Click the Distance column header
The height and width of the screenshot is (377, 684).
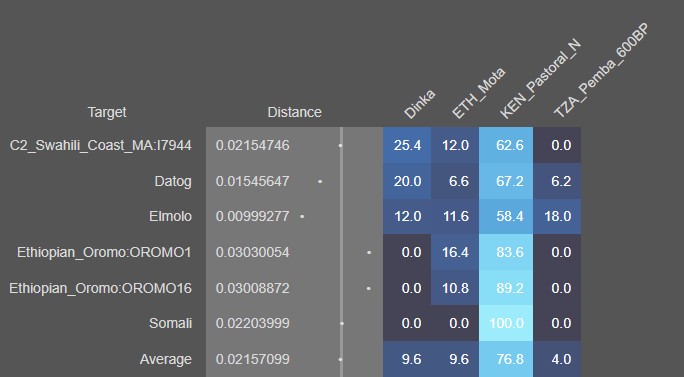click(294, 112)
